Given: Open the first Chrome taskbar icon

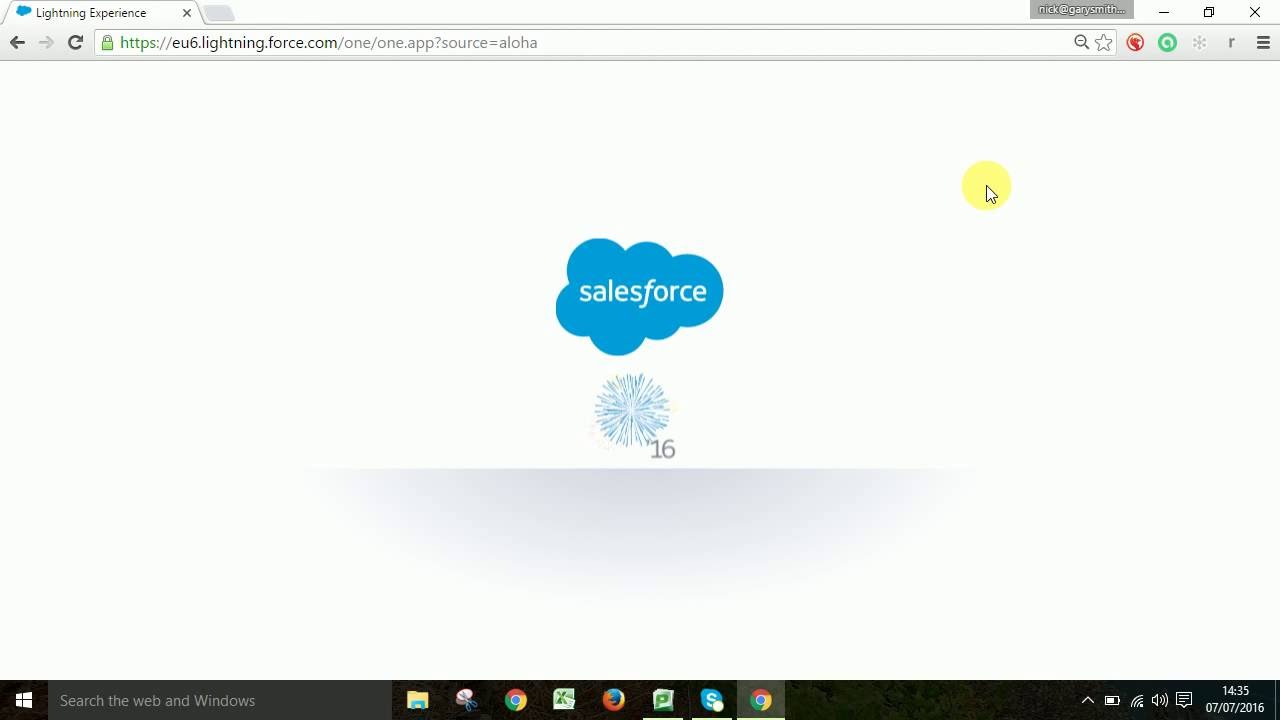Looking at the screenshot, I should click(516, 700).
